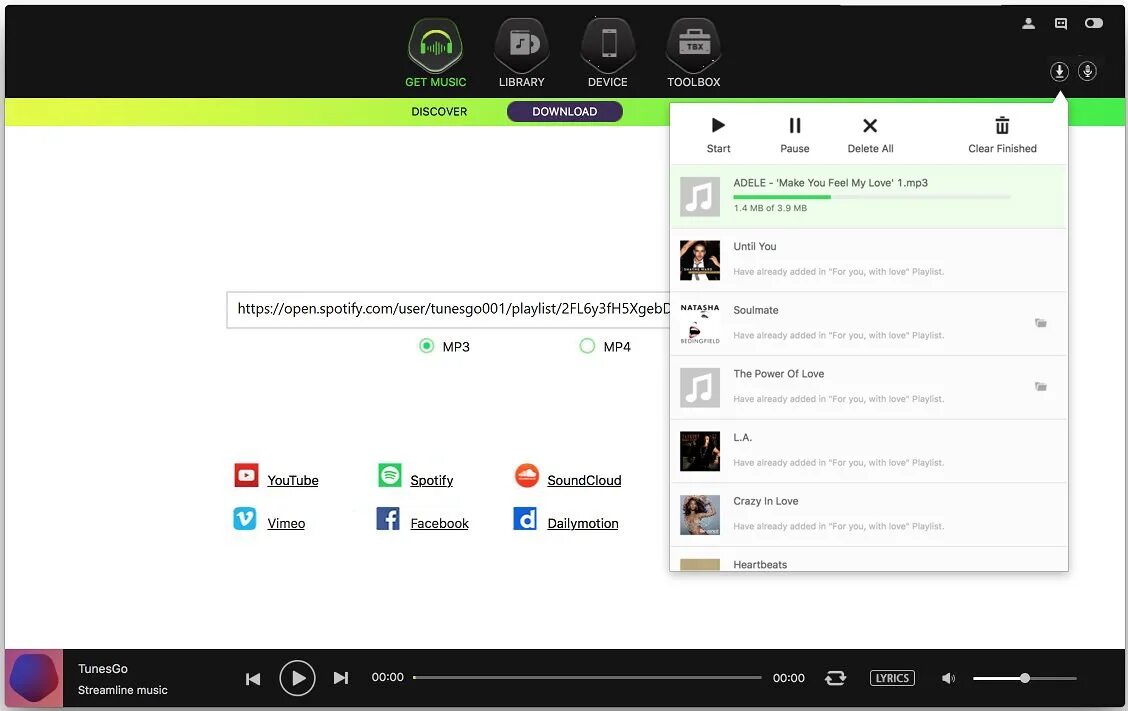Select the ADELE Make You Feel My Love download
1128x711 pixels.
point(868,196)
